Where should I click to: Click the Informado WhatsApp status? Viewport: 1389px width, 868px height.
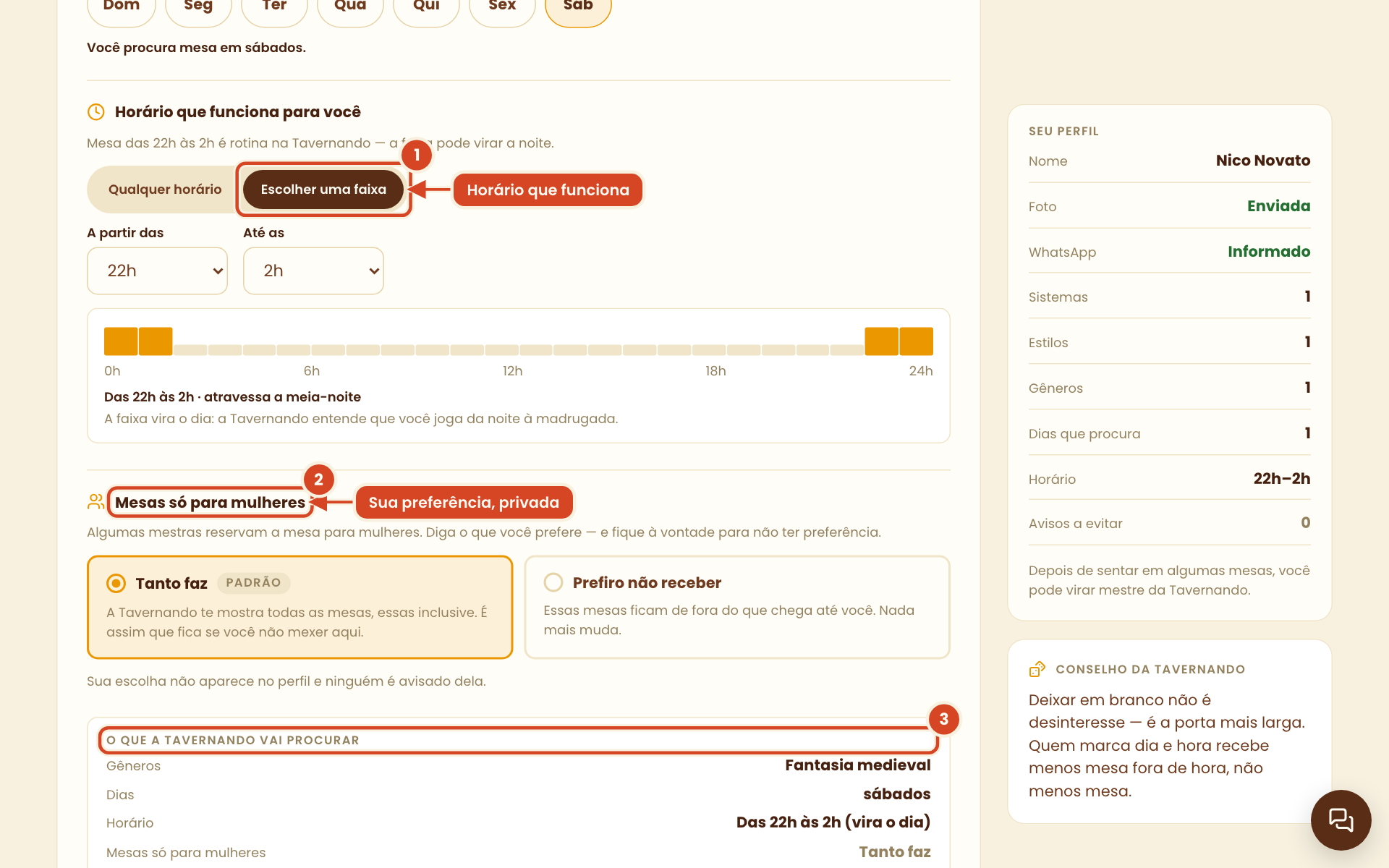tap(1269, 252)
